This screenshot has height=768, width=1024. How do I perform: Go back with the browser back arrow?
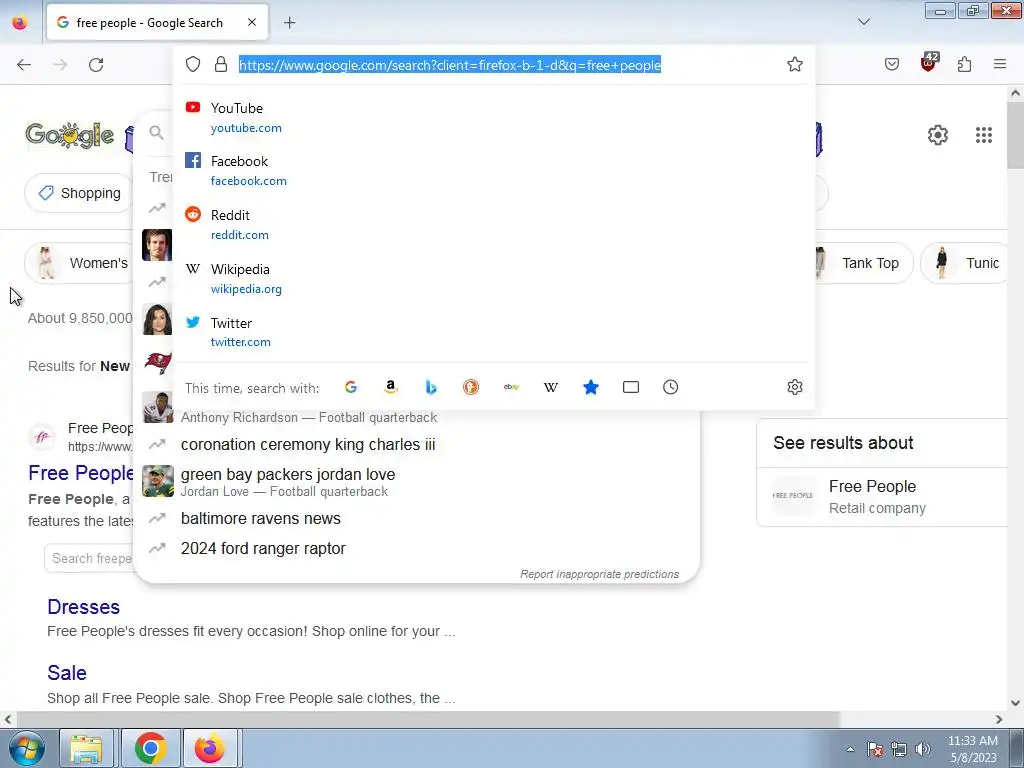click(24, 64)
